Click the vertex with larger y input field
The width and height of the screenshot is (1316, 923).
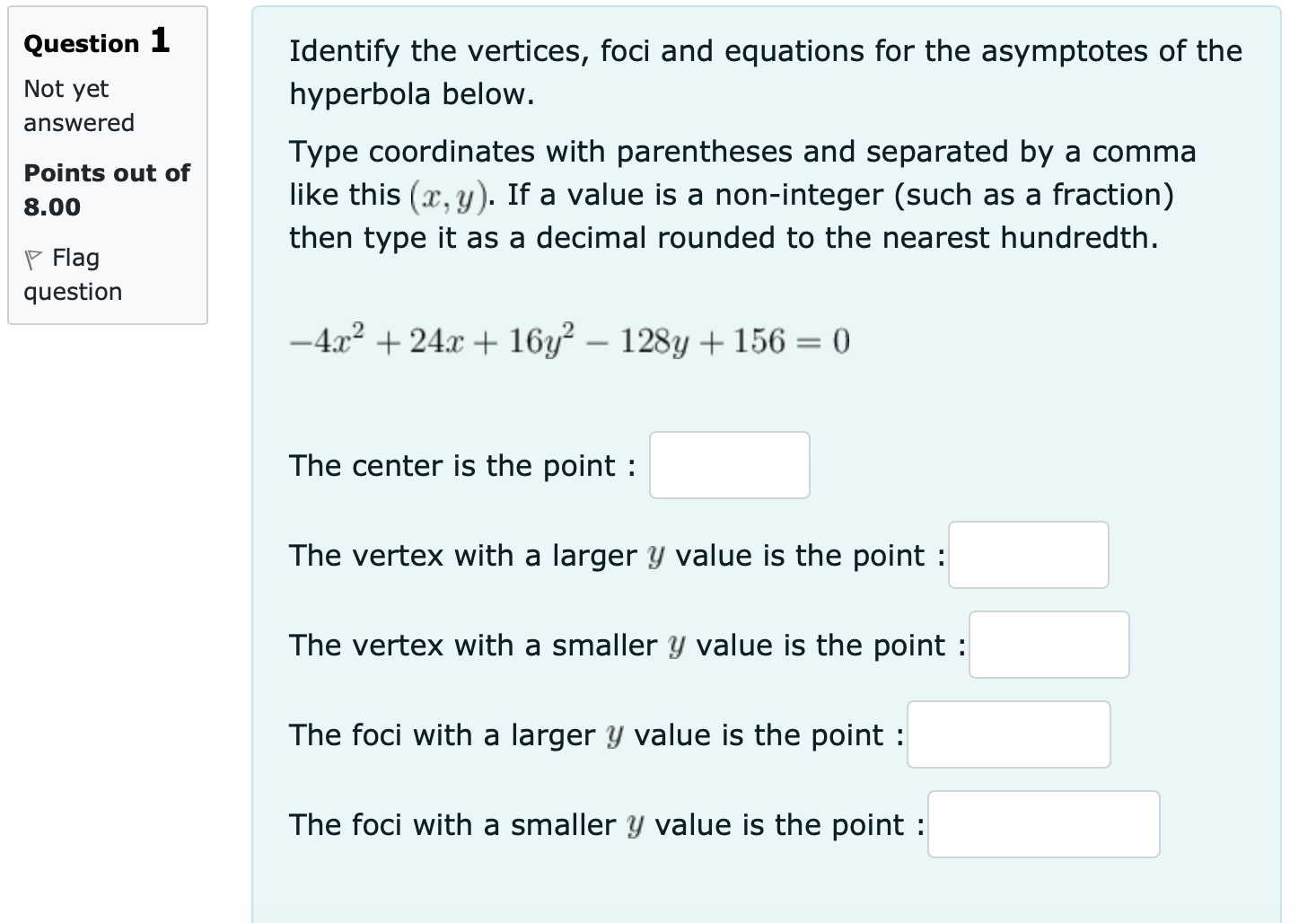pos(1029,555)
